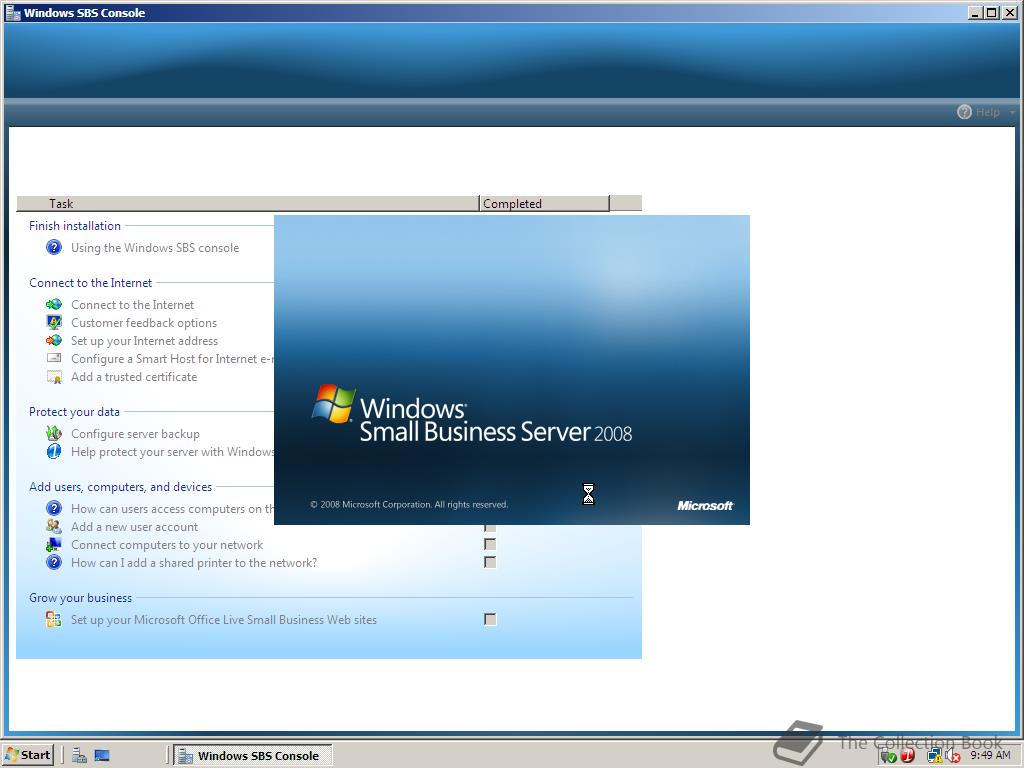The width and height of the screenshot is (1024, 768).
Task: Click the certificate icon for Add a trusted certificate
Action: (x=54, y=377)
